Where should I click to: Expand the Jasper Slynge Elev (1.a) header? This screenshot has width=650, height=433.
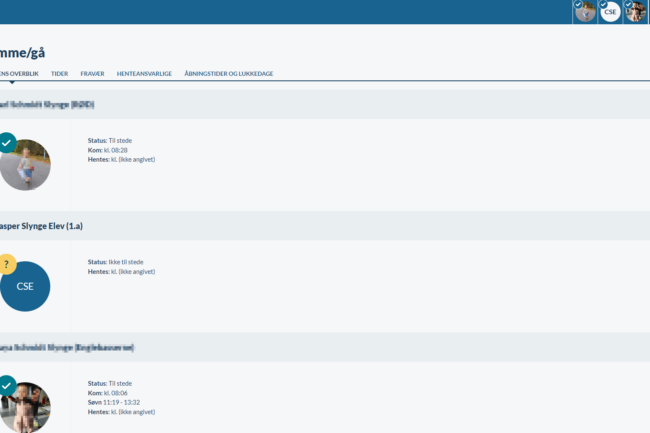point(40,226)
